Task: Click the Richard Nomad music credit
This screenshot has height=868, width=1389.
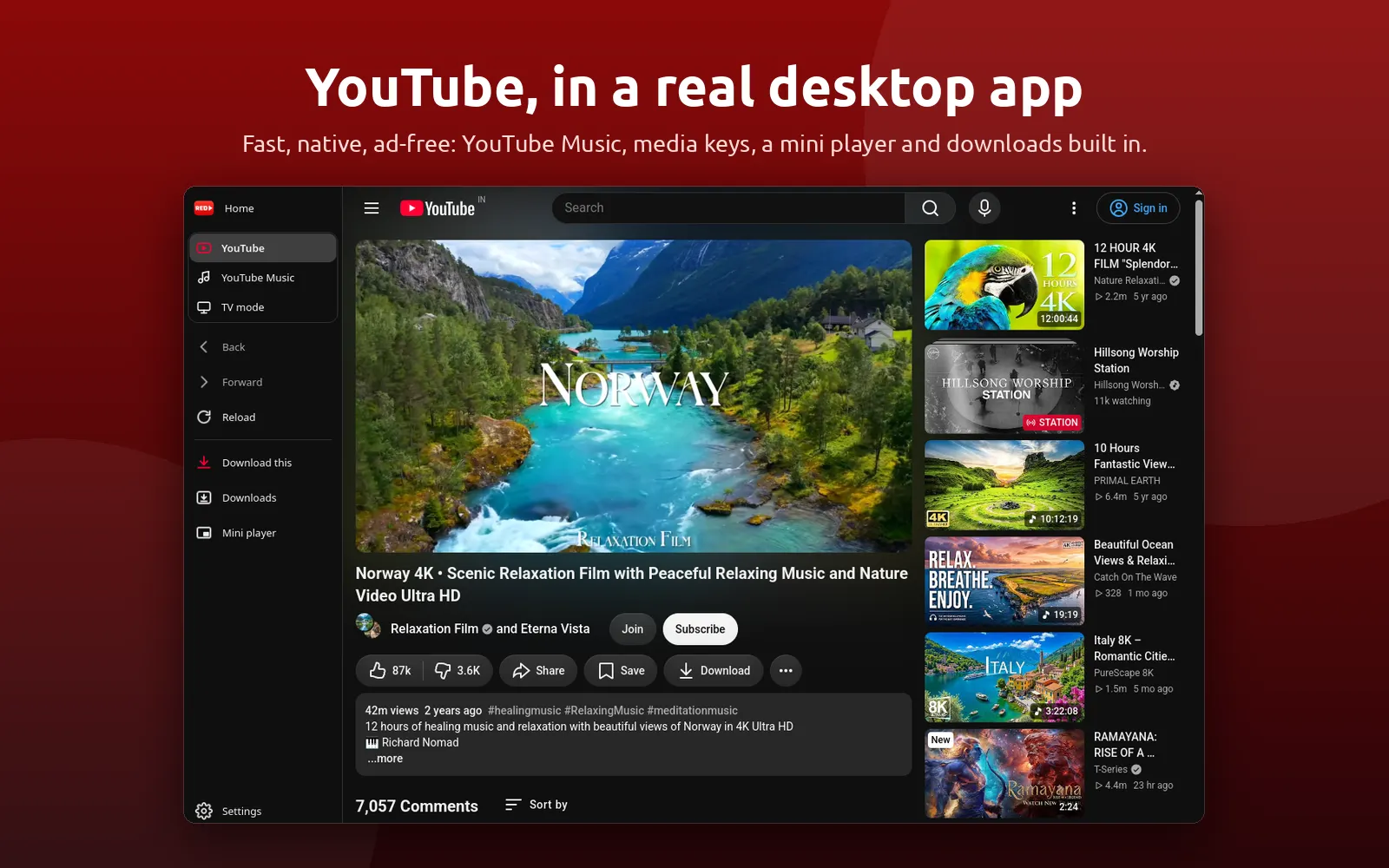Action: (x=420, y=743)
